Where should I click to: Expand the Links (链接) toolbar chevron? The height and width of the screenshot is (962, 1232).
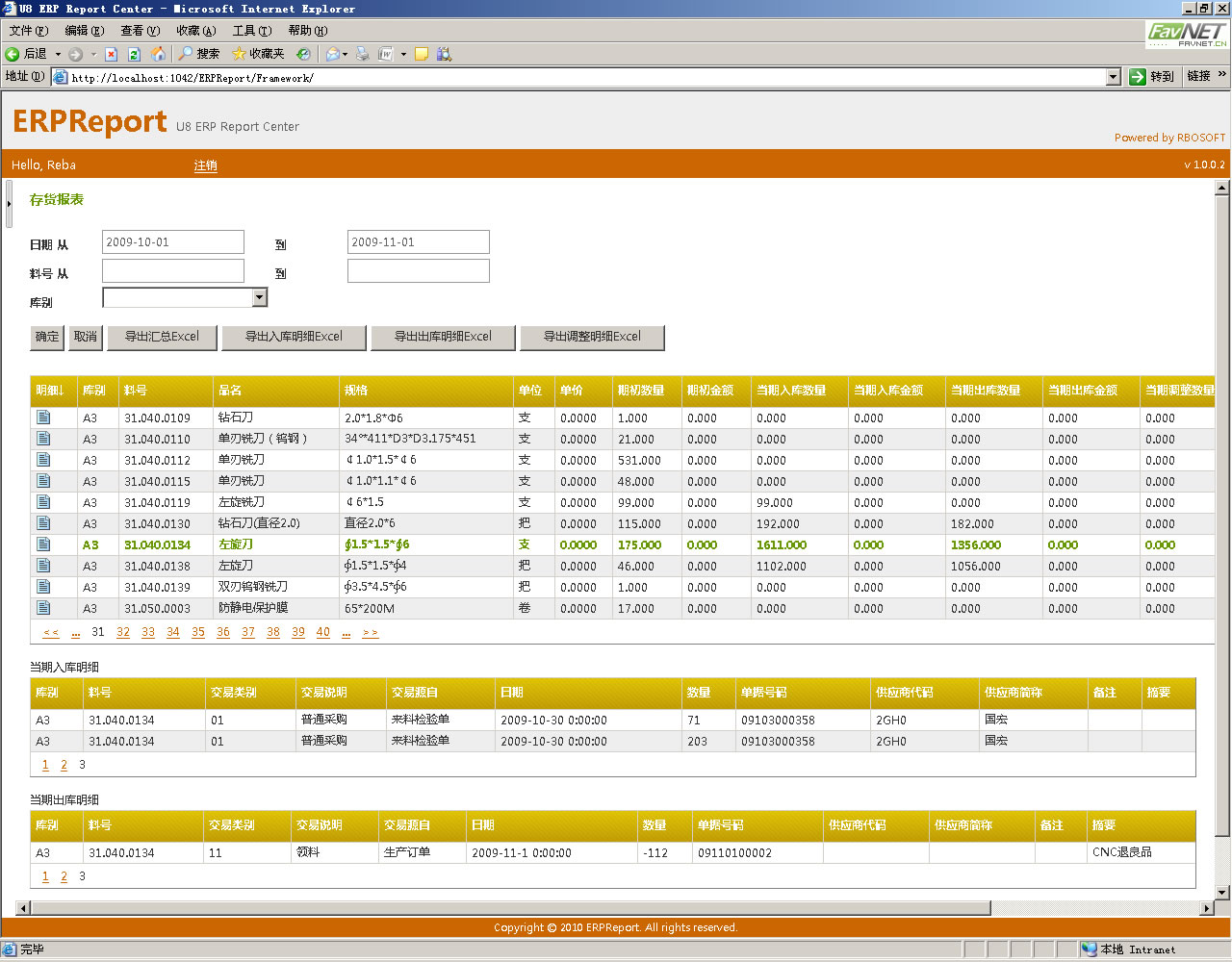[x=1222, y=76]
